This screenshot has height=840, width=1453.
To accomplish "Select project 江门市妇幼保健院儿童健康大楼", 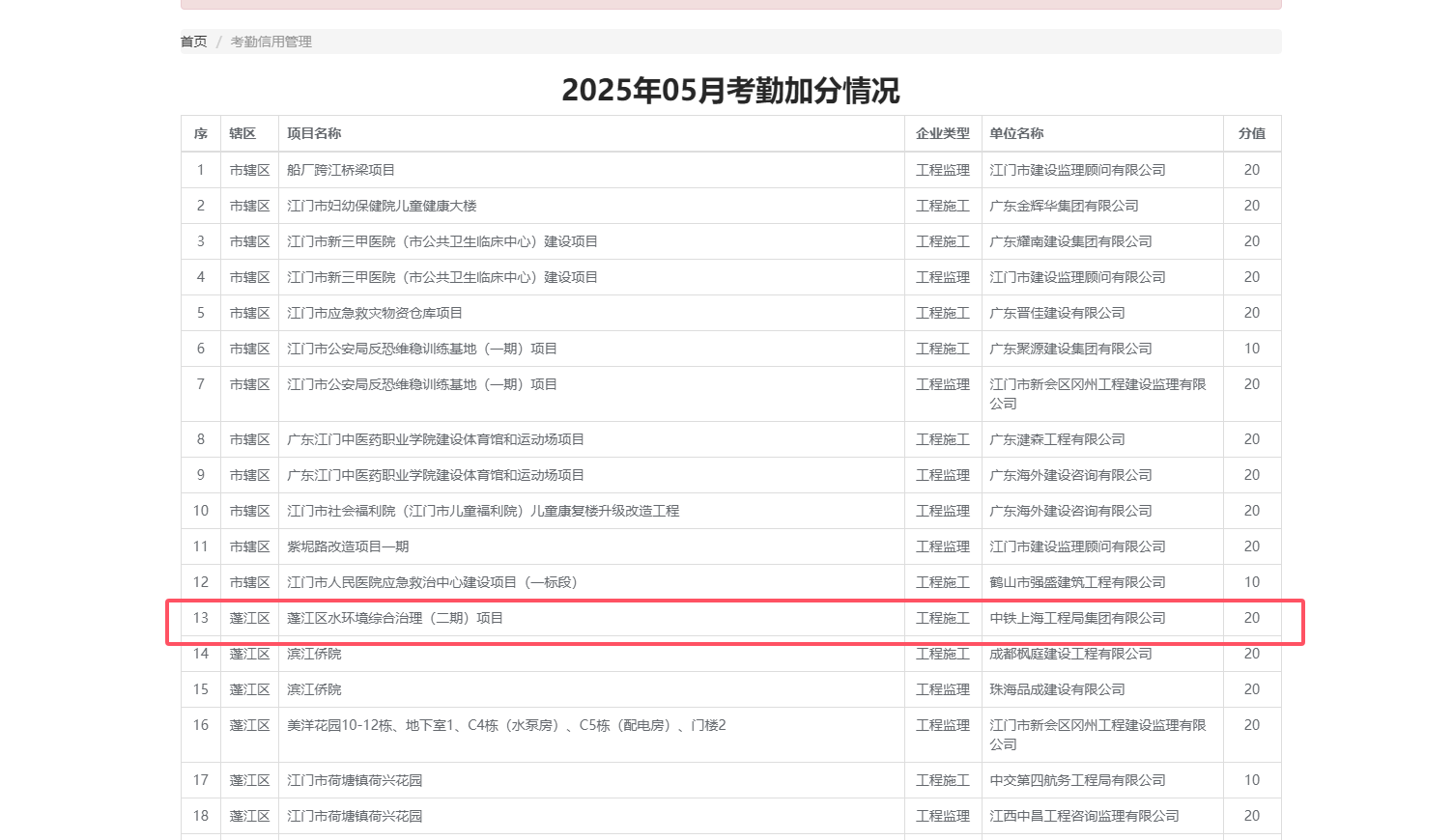I will point(382,206).
